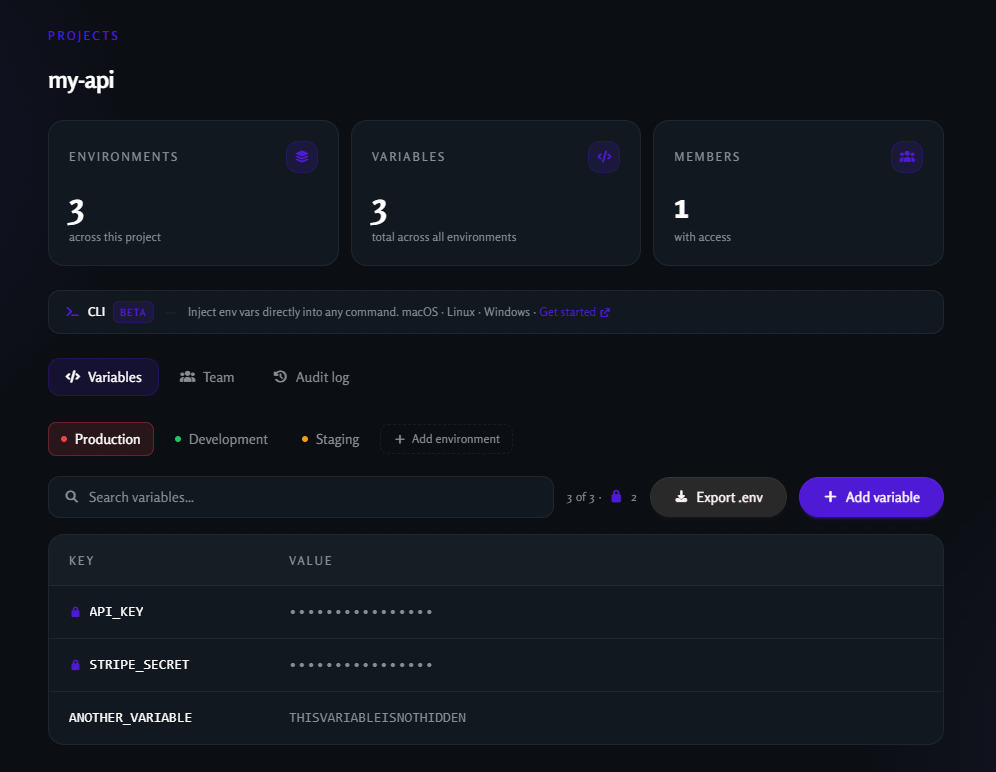Click the Add variable button
This screenshot has height=772, width=996.
click(871, 496)
